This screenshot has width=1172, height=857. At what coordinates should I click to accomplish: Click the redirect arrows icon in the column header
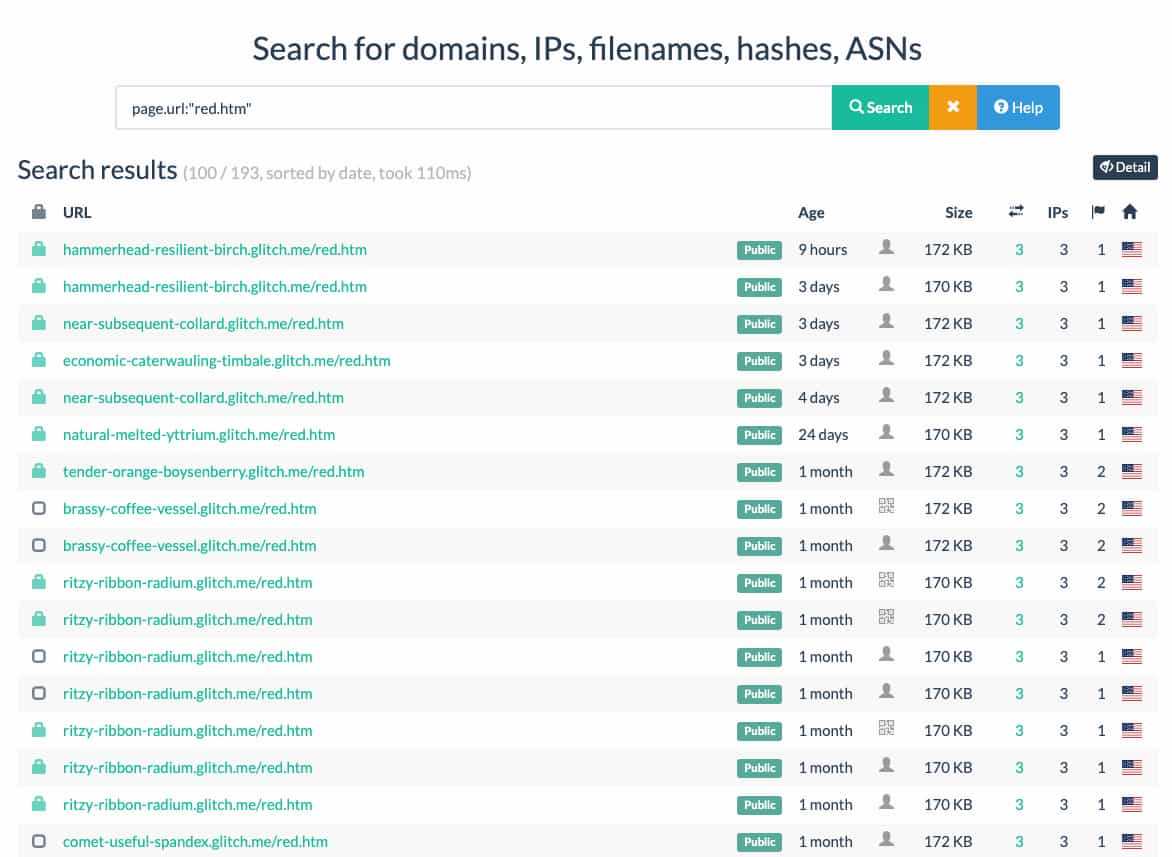1019,212
